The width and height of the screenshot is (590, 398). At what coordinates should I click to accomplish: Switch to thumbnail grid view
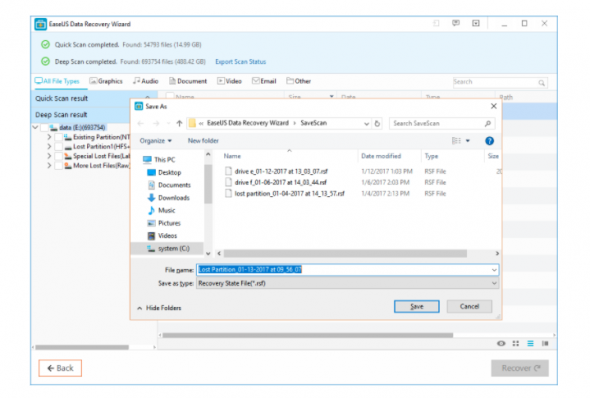[x=515, y=343]
